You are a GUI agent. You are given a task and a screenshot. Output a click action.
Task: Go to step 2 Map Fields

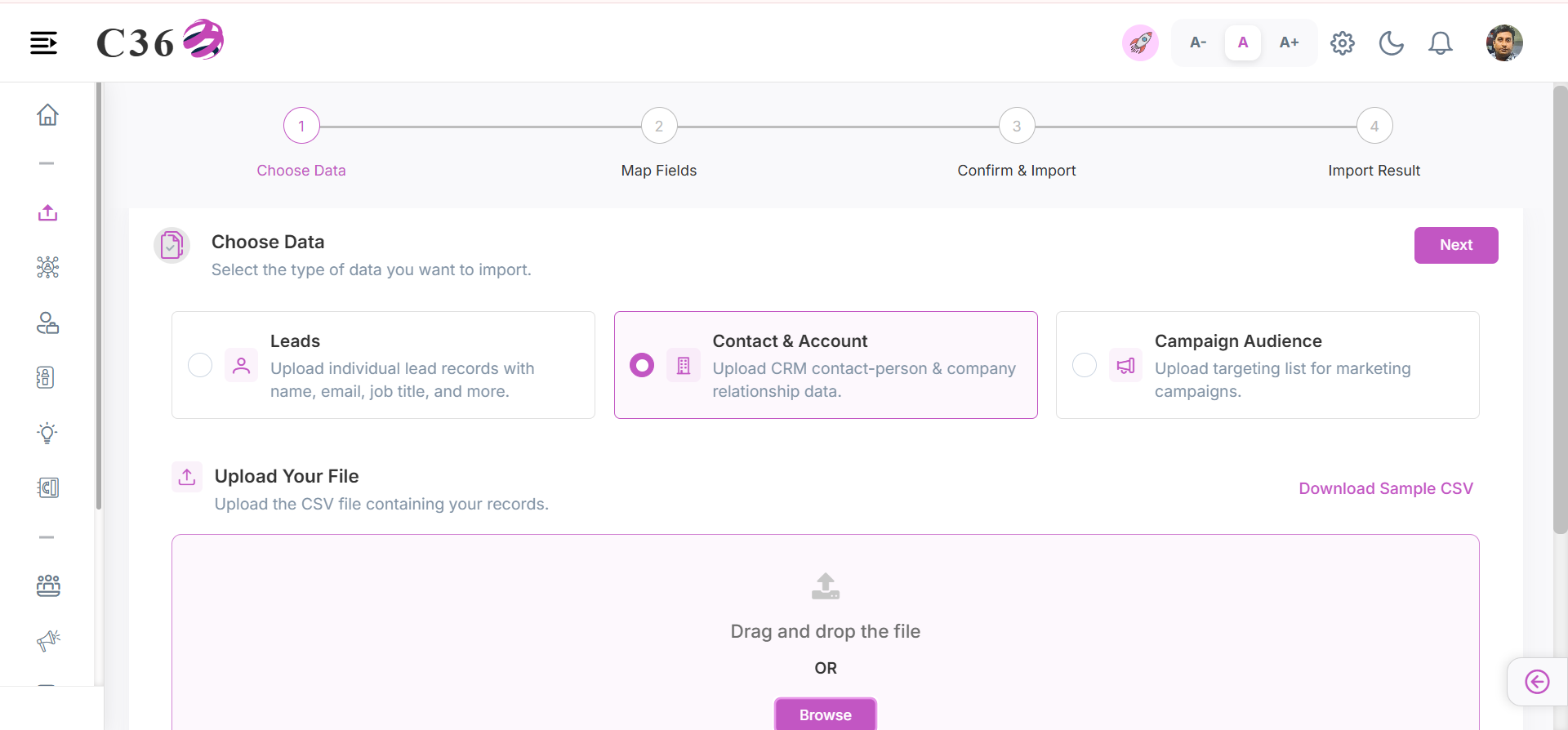[x=659, y=126]
